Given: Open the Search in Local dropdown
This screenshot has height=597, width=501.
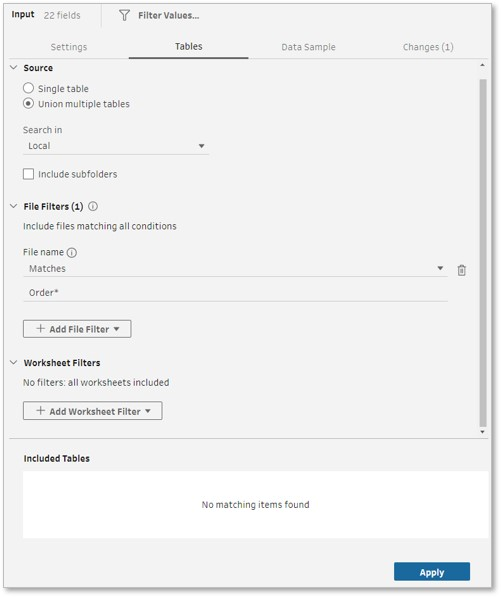Looking at the screenshot, I should [116, 146].
